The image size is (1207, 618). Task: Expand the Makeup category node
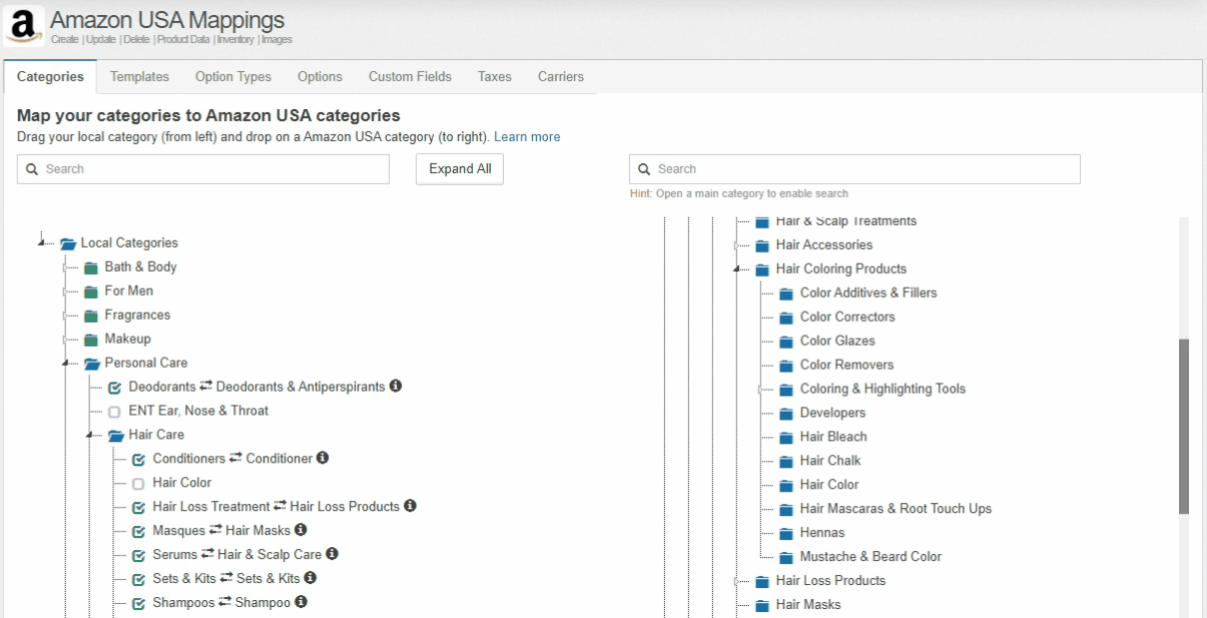click(x=65, y=339)
